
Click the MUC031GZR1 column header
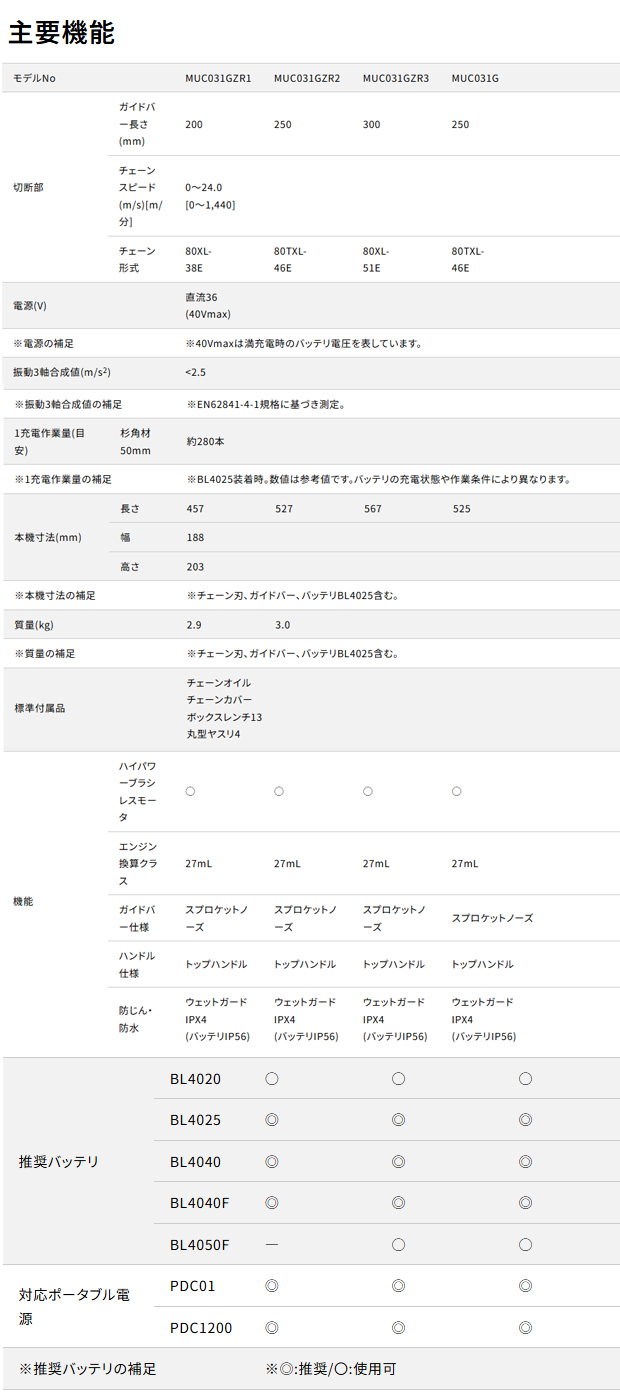click(x=218, y=78)
